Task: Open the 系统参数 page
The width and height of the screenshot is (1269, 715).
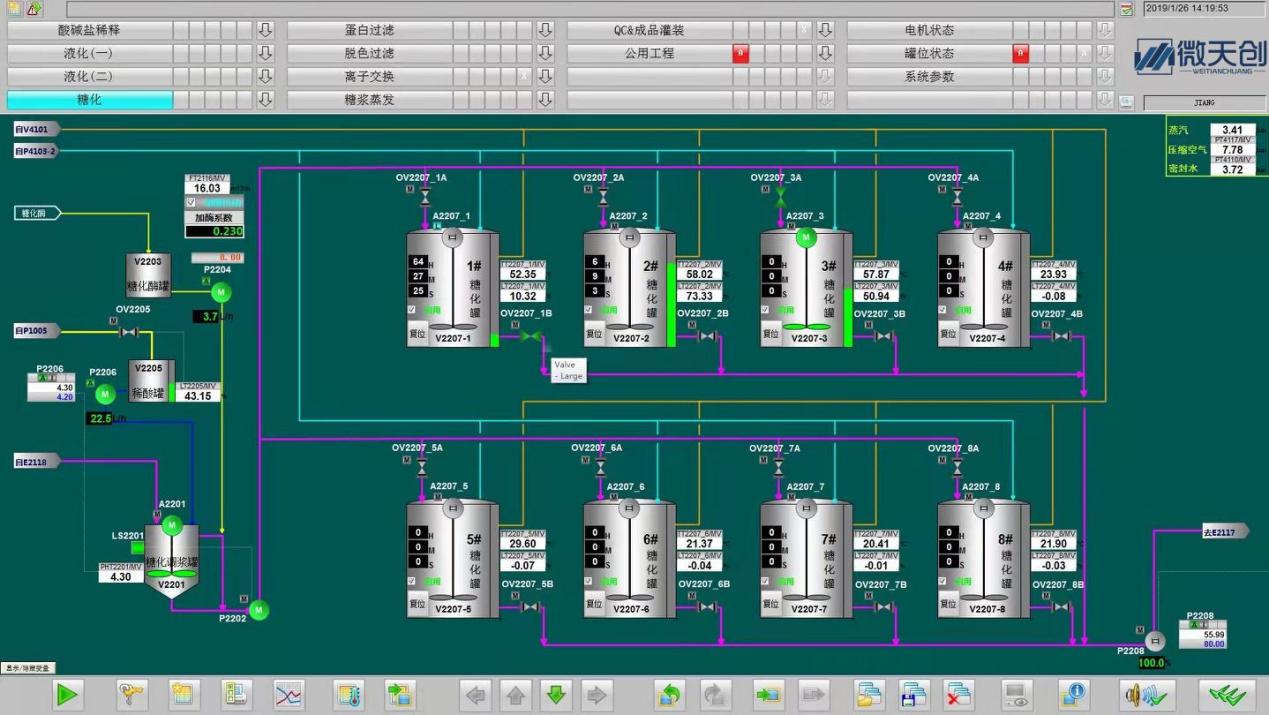Action: (x=929, y=76)
